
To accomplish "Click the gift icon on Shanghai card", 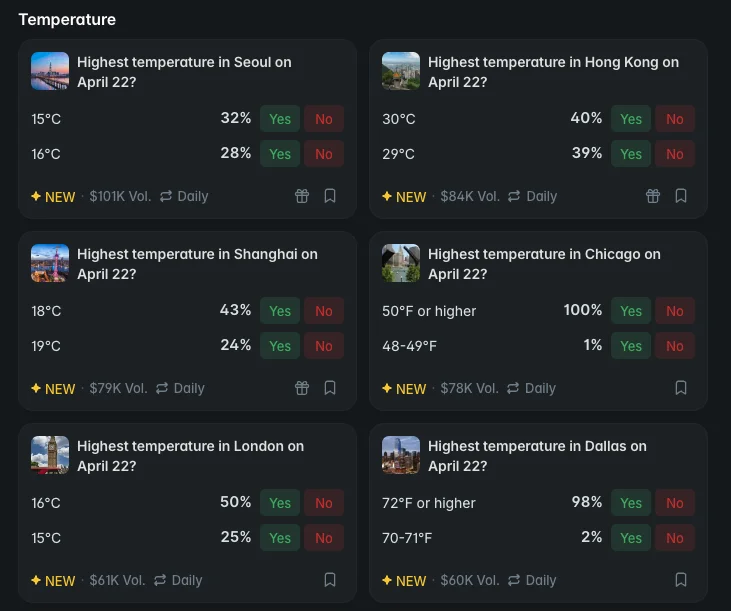I will pyautogui.click(x=302, y=388).
